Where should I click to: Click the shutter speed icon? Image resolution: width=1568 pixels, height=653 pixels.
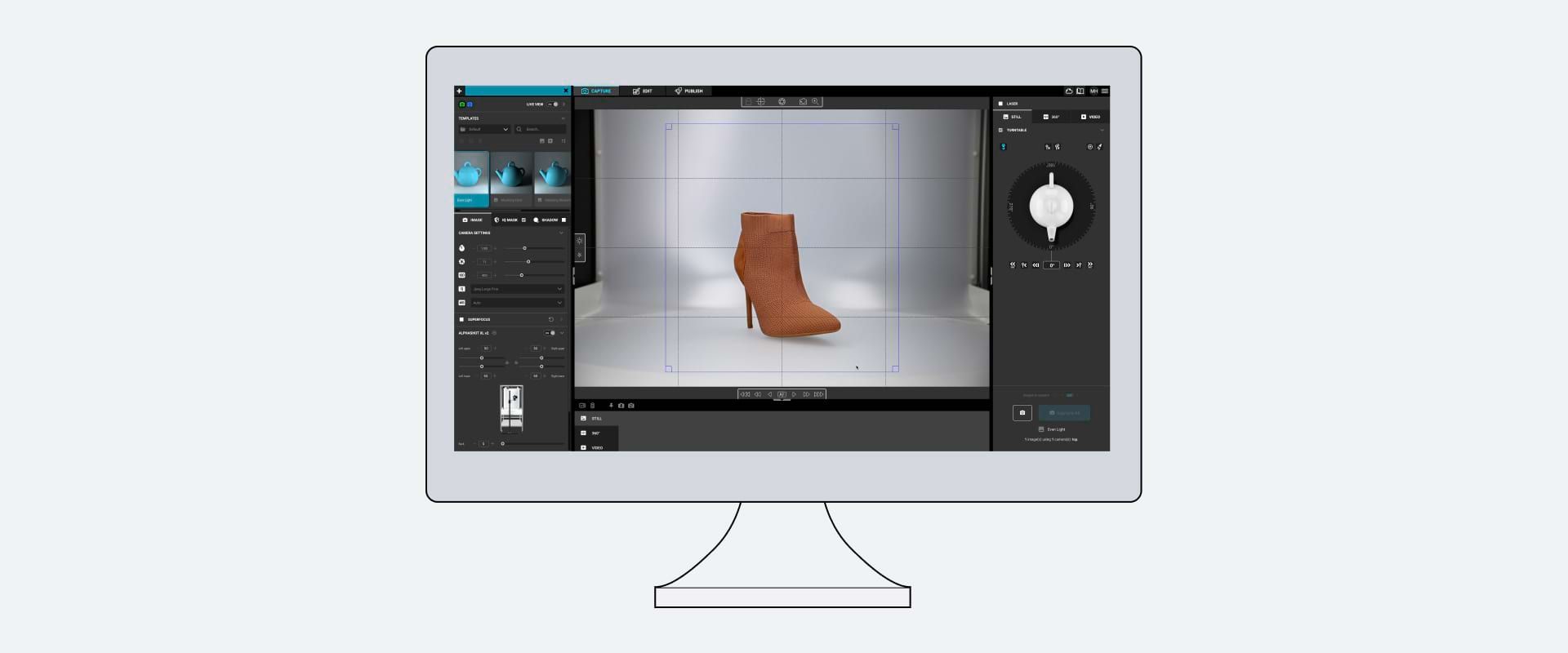click(461, 248)
